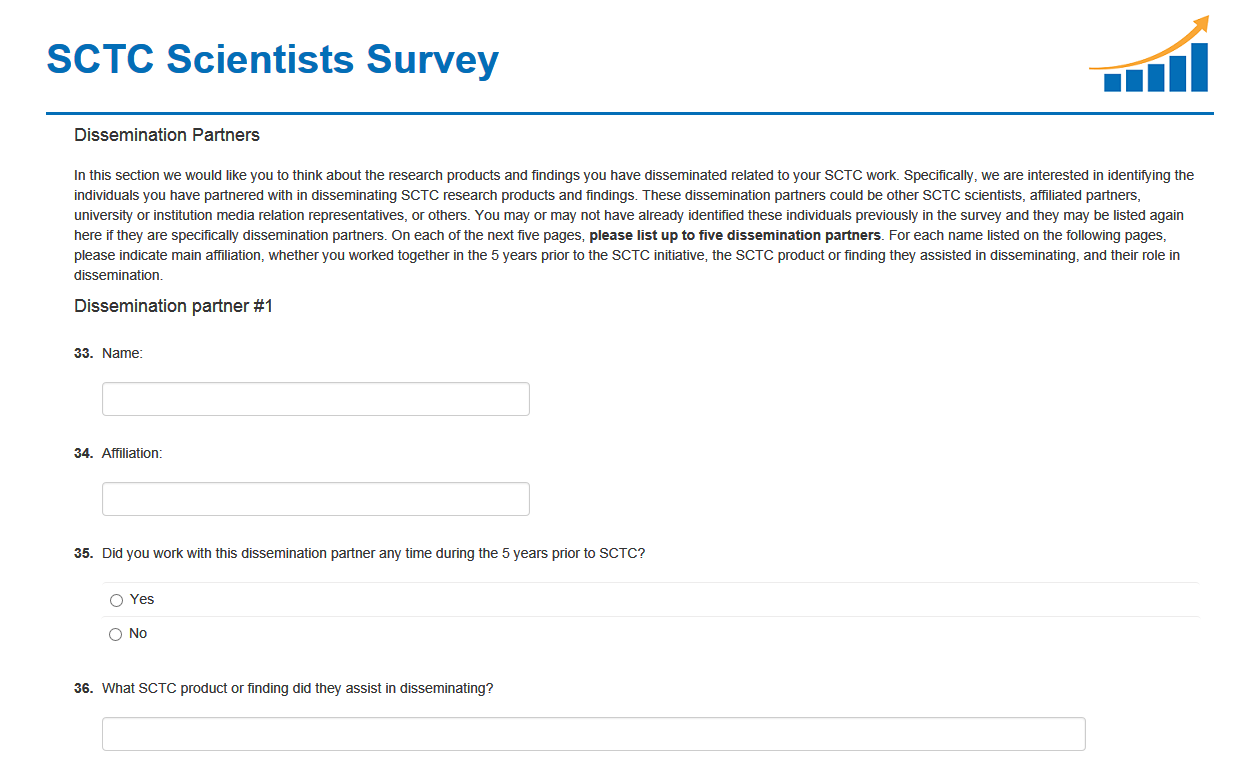
Task: Select the No radio button
Action: coord(116,634)
